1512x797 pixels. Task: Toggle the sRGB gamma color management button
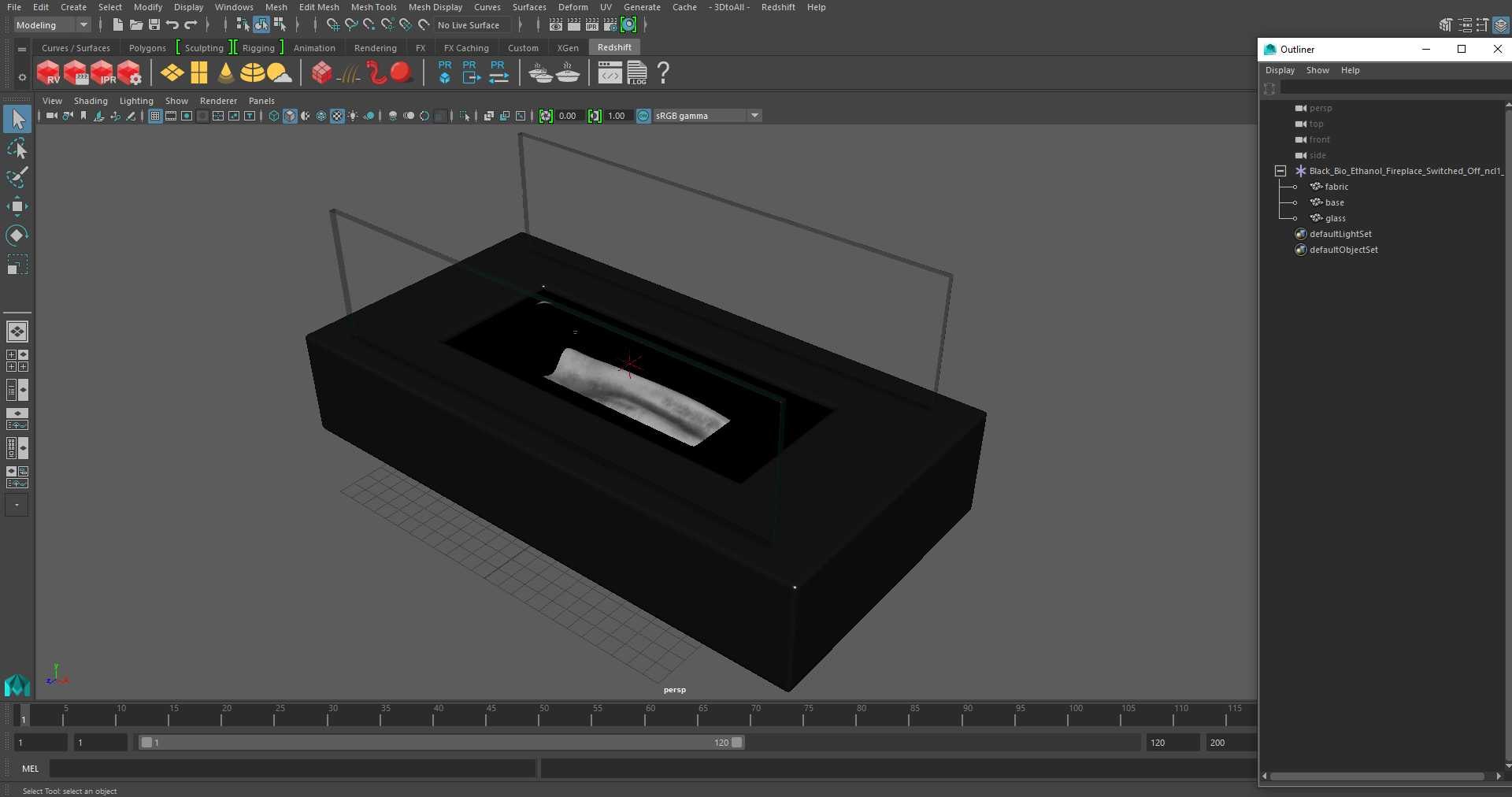click(643, 116)
